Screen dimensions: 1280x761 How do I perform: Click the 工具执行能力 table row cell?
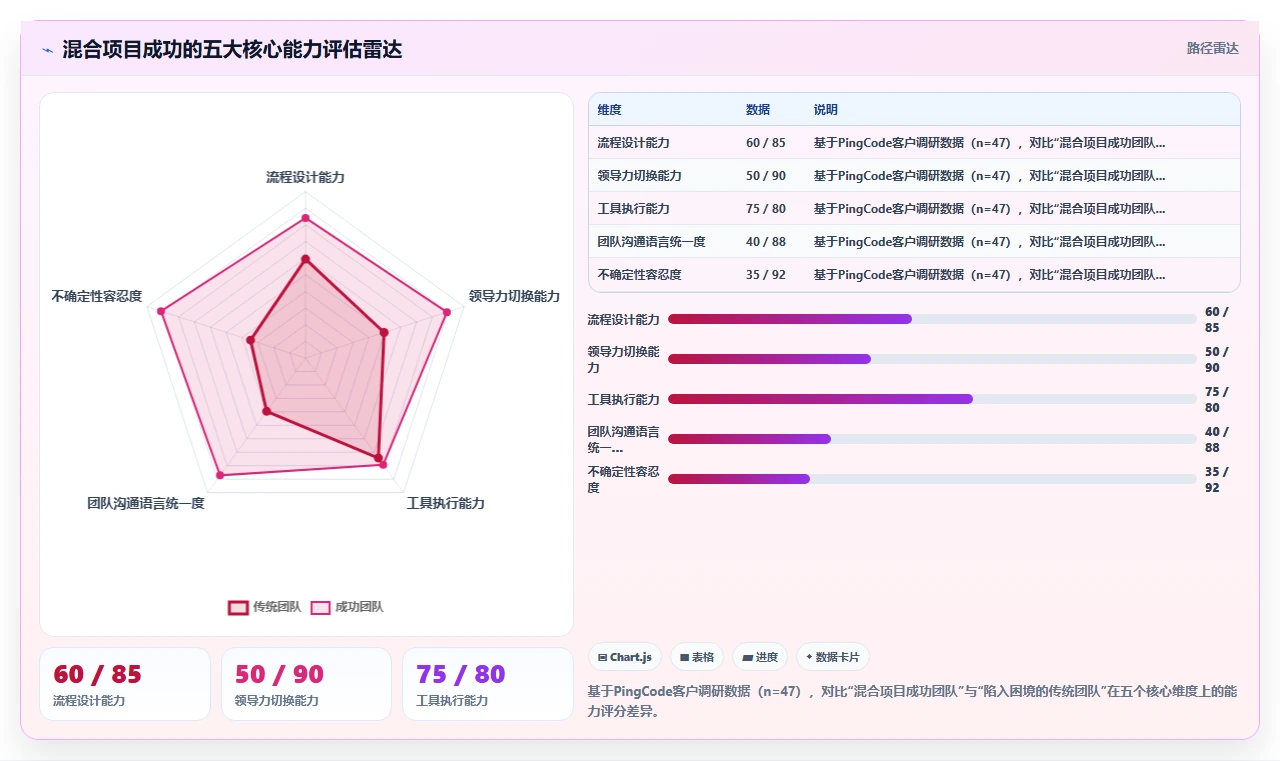click(634, 209)
